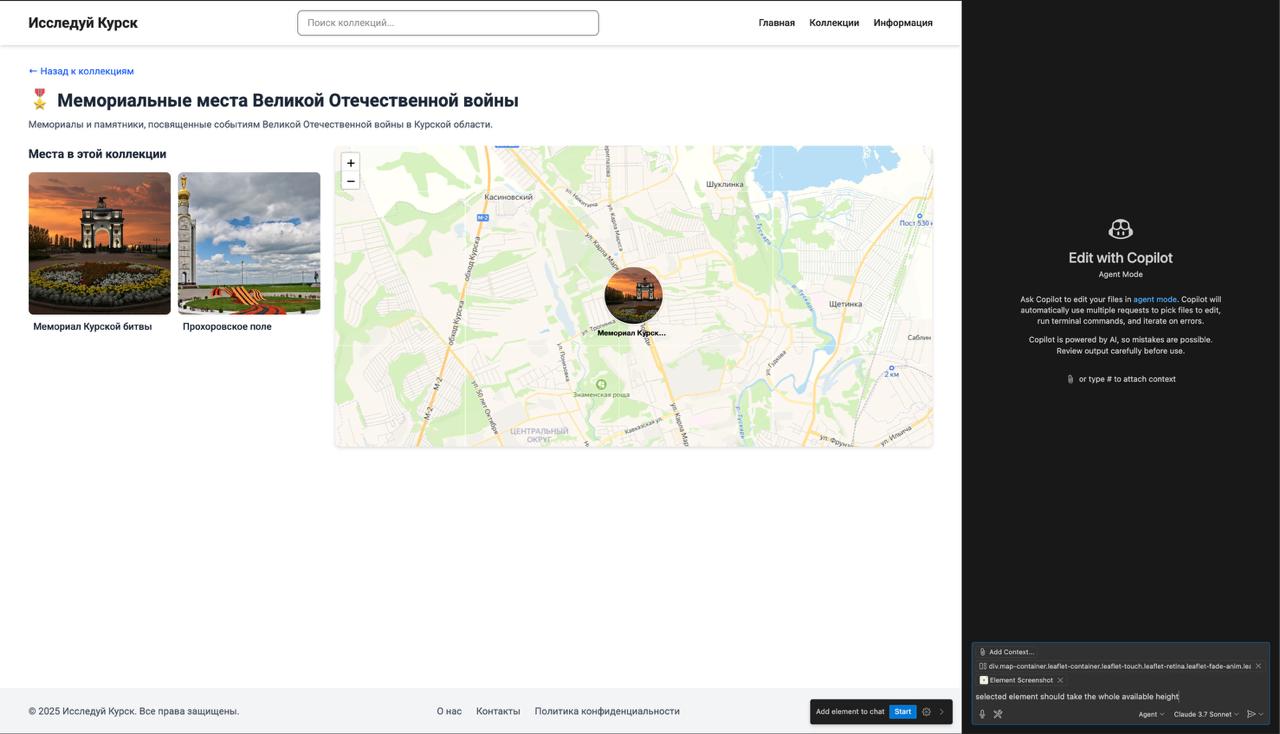The image size is (1280, 734).
Task: Open the tools configuration icon in chat
Action: (997, 714)
